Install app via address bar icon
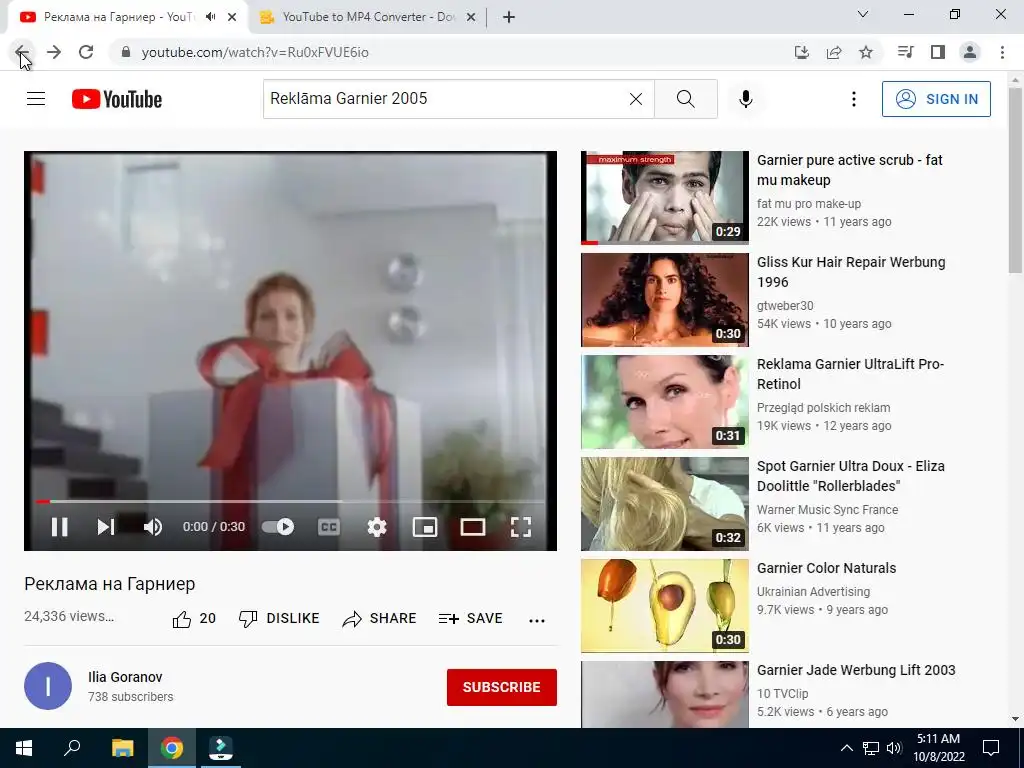The width and height of the screenshot is (1024, 768). [x=802, y=52]
